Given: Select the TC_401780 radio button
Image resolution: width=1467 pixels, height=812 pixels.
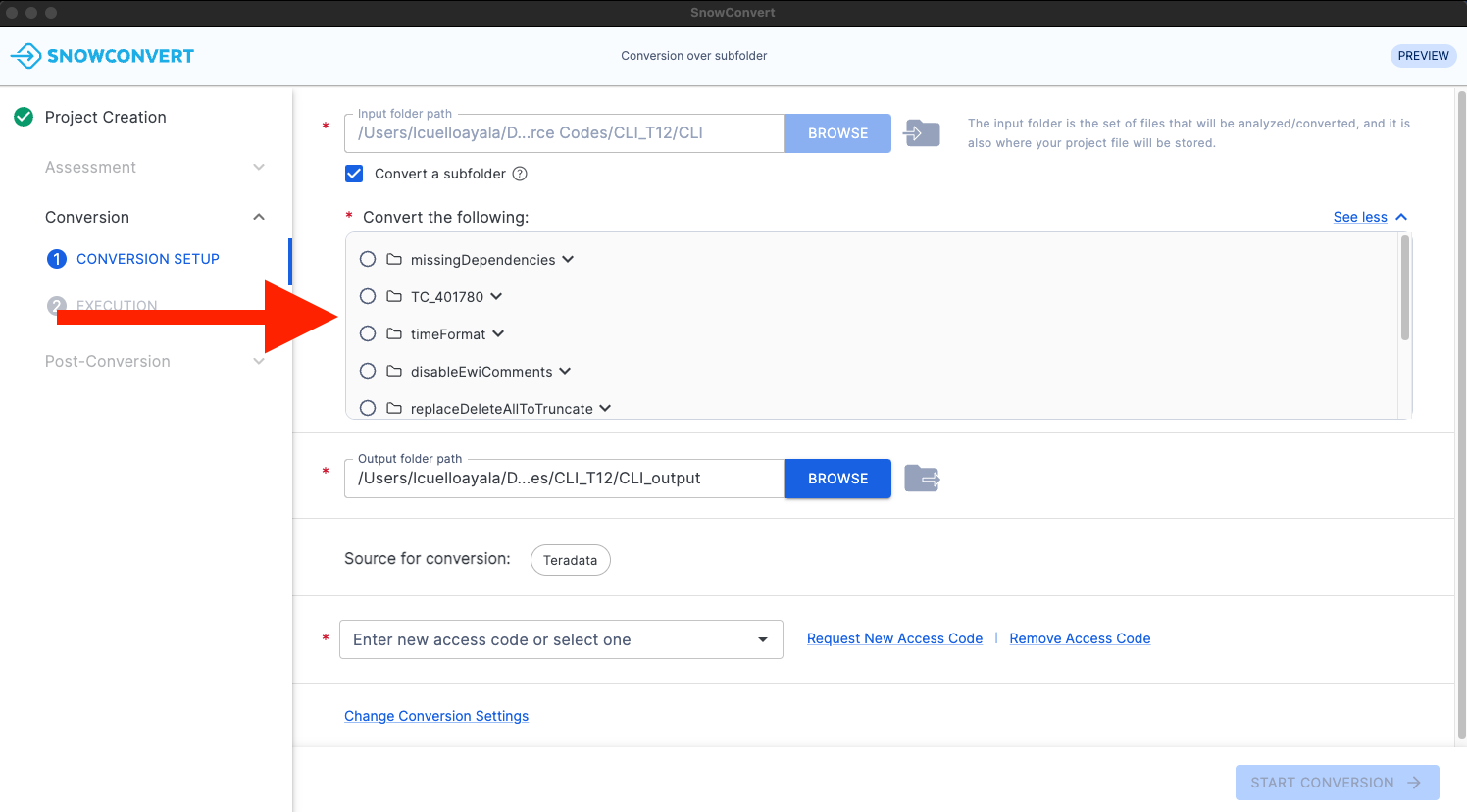Looking at the screenshot, I should (x=368, y=296).
